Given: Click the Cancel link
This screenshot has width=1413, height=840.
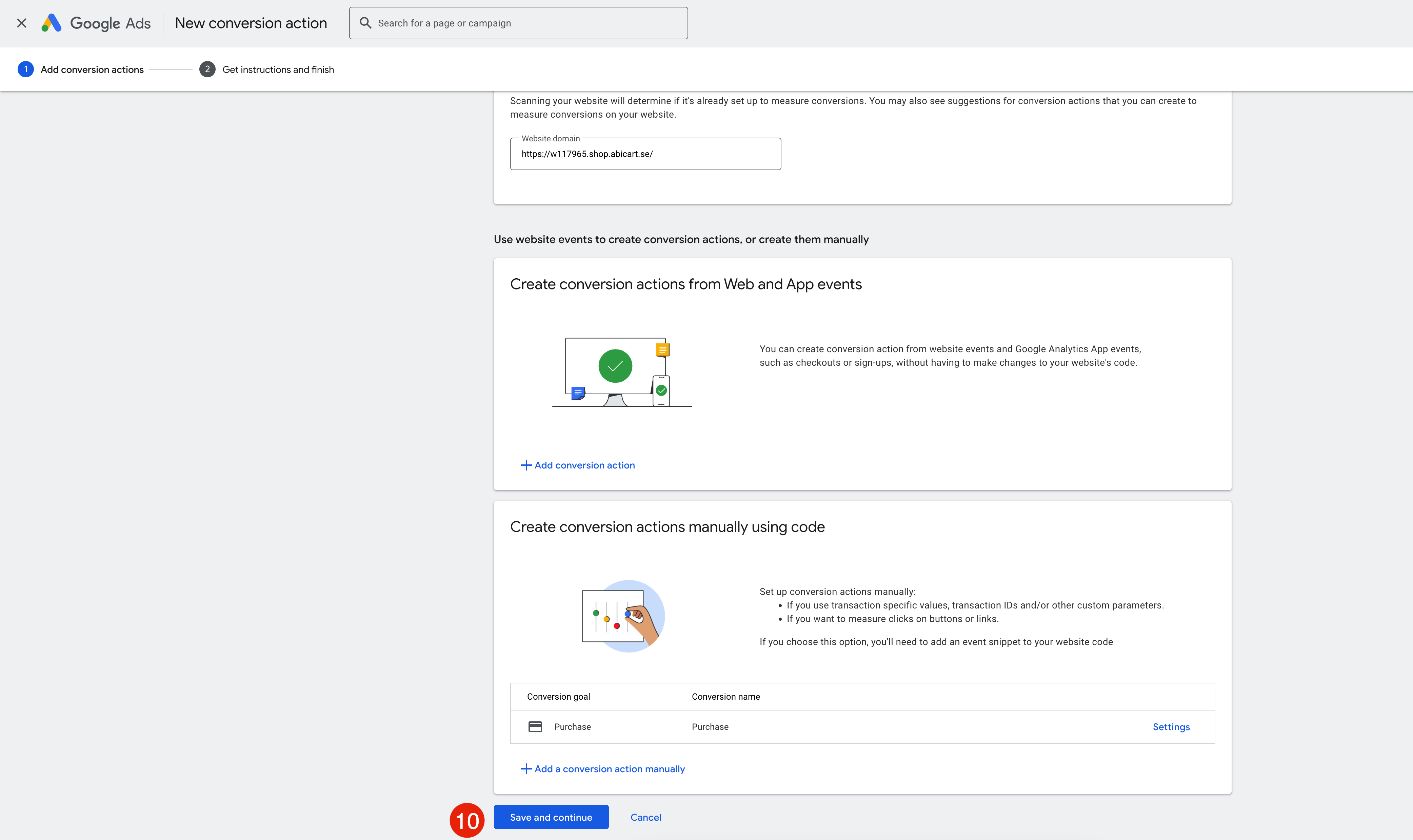Looking at the screenshot, I should click(x=645, y=817).
